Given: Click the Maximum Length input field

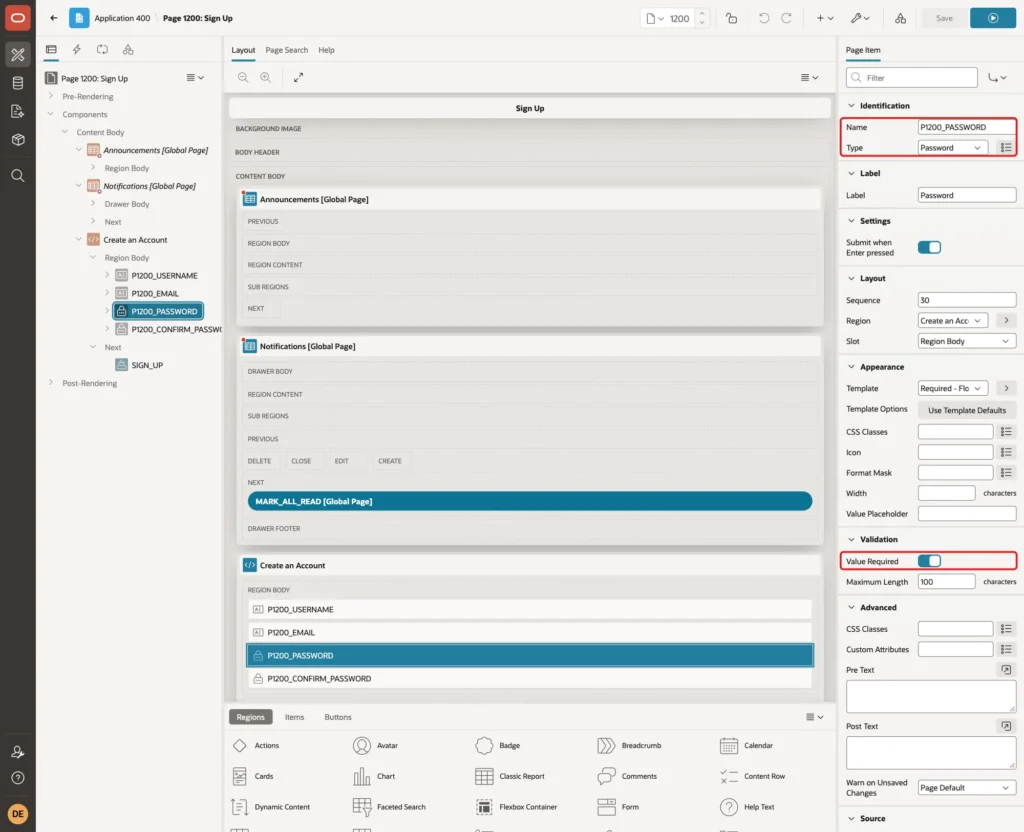Looking at the screenshot, I should [x=946, y=582].
